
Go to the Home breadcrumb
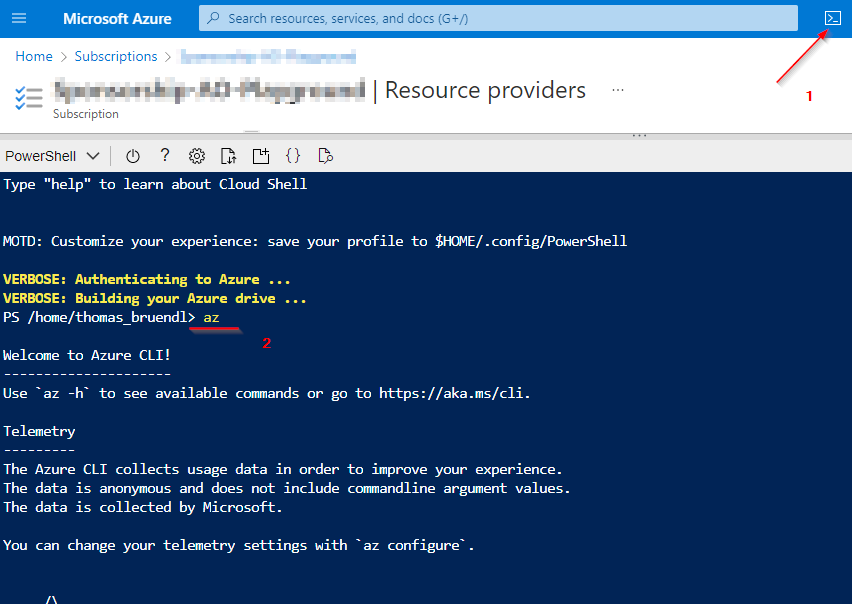34,56
